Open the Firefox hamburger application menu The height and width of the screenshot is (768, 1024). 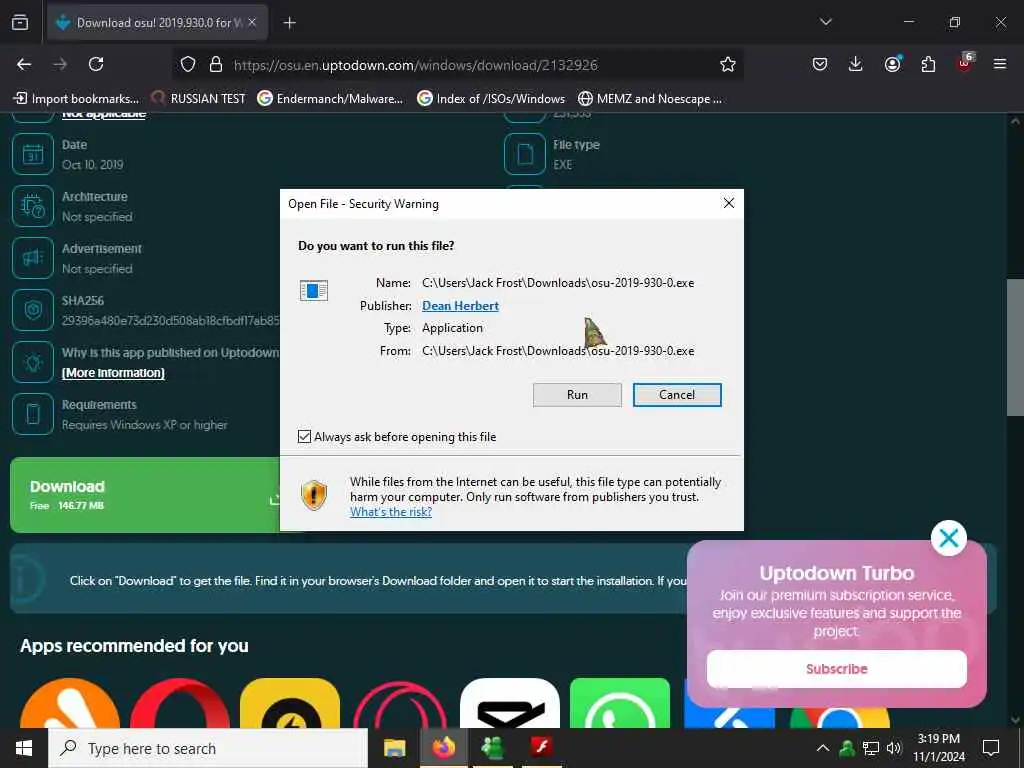[x=1000, y=64]
